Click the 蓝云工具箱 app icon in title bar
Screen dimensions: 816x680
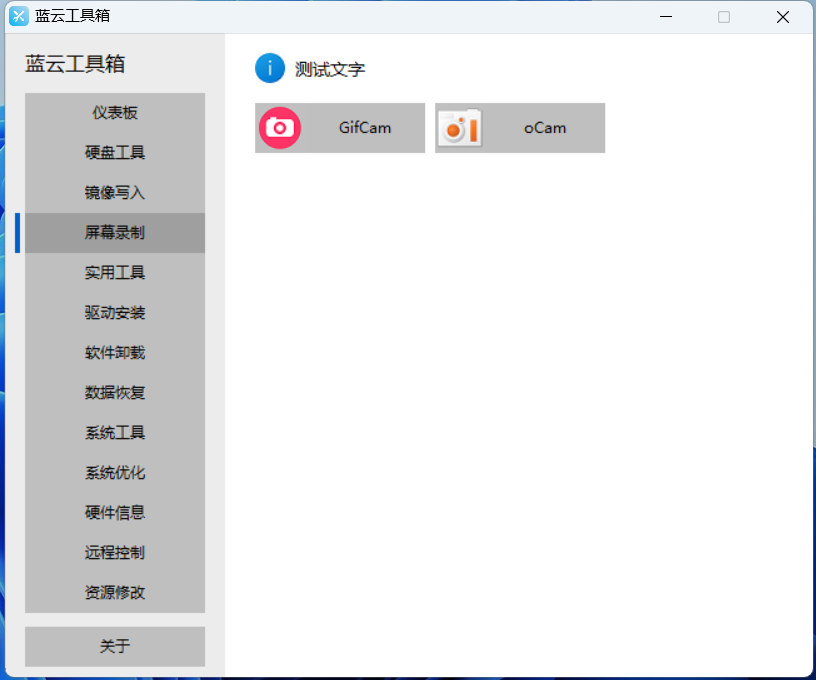pyautogui.click(x=19, y=16)
